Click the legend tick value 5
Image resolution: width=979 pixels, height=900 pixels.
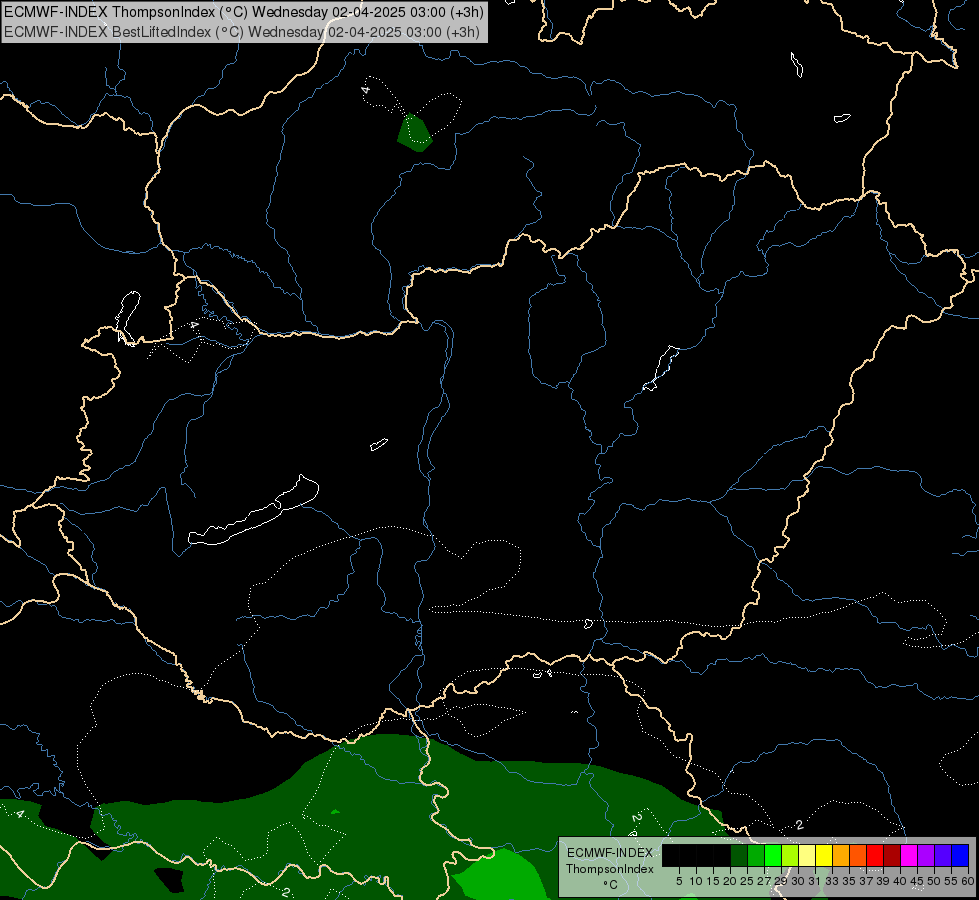click(x=679, y=881)
